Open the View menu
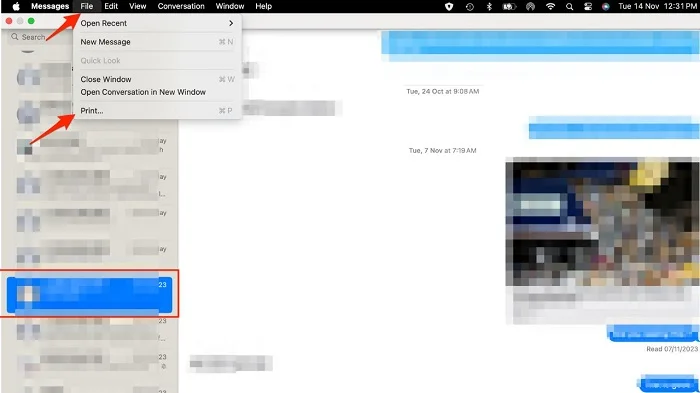This screenshot has width=700, height=393. click(138, 6)
